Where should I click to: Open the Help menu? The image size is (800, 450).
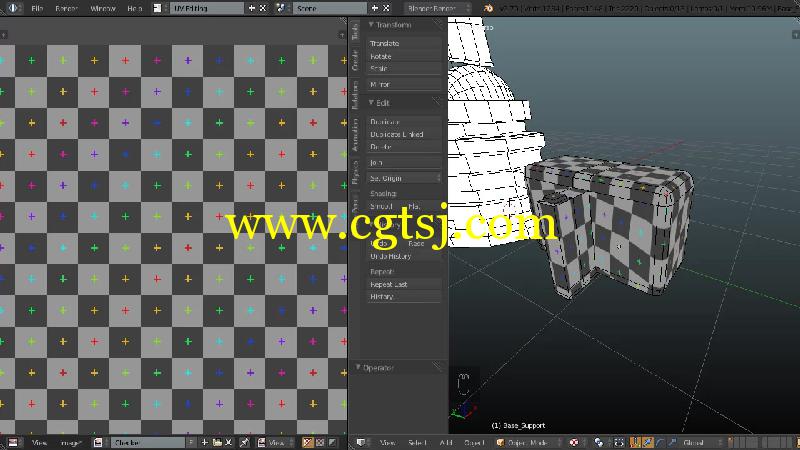coord(134,9)
